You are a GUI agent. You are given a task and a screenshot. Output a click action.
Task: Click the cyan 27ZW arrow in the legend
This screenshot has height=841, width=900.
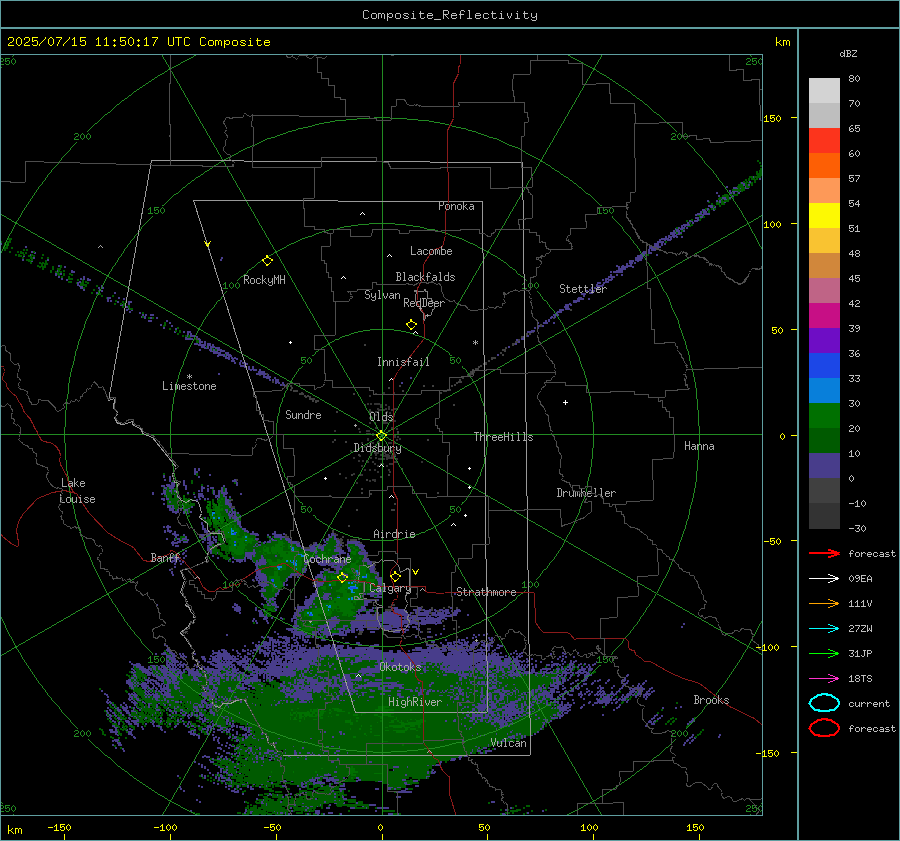click(824, 629)
